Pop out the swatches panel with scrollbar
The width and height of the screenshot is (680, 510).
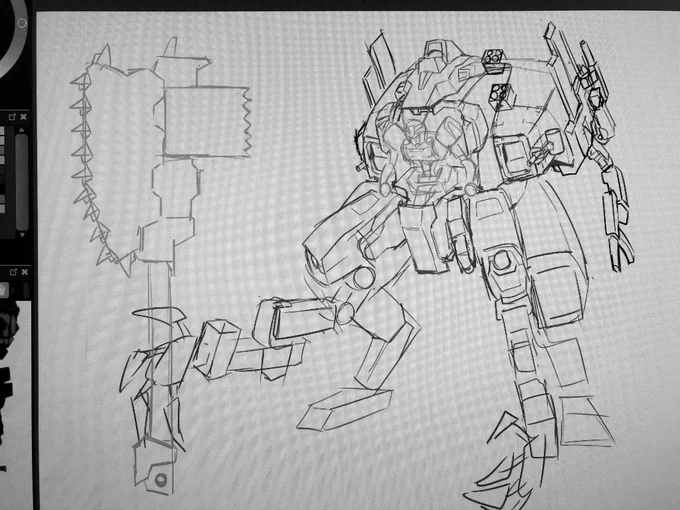point(12,117)
